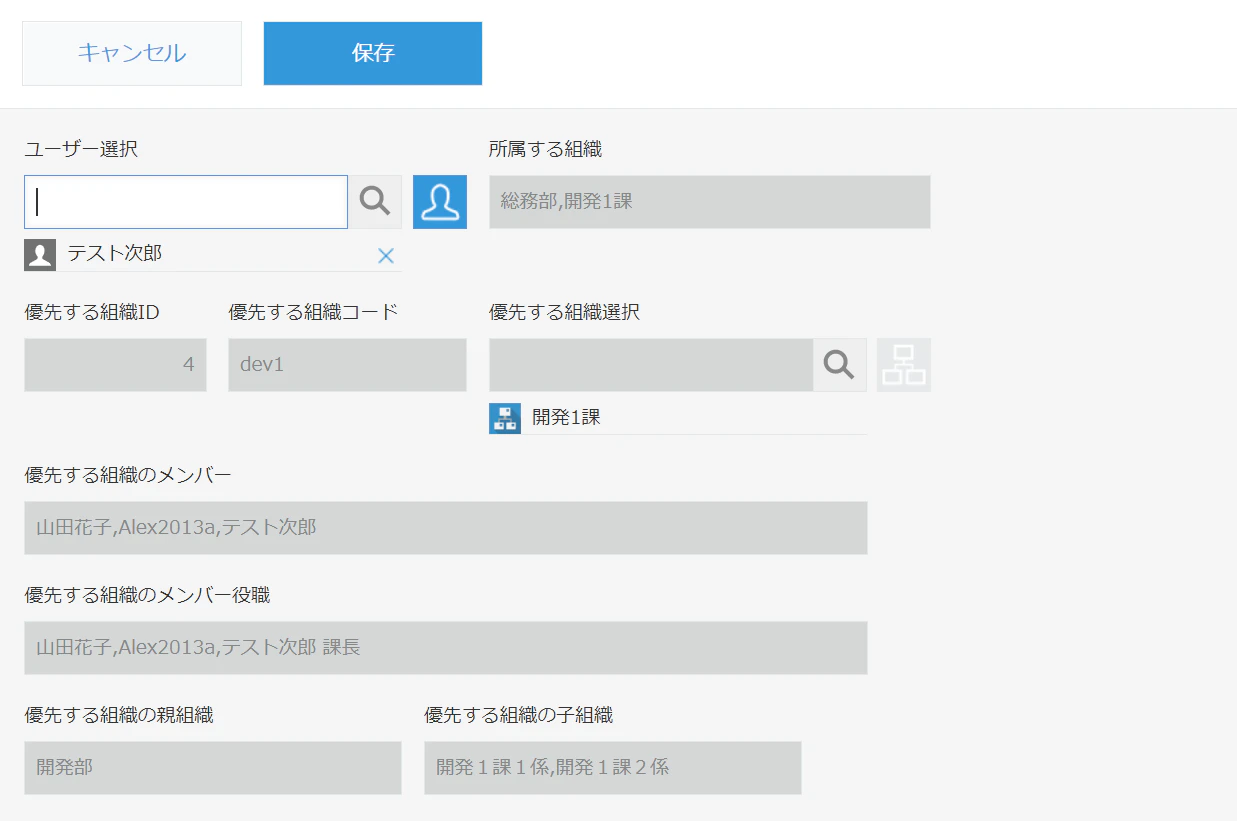The image size is (1237, 821).
Task: Click the 優先する組織の子組織 label
Action: pyautogui.click(x=519, y=715)
